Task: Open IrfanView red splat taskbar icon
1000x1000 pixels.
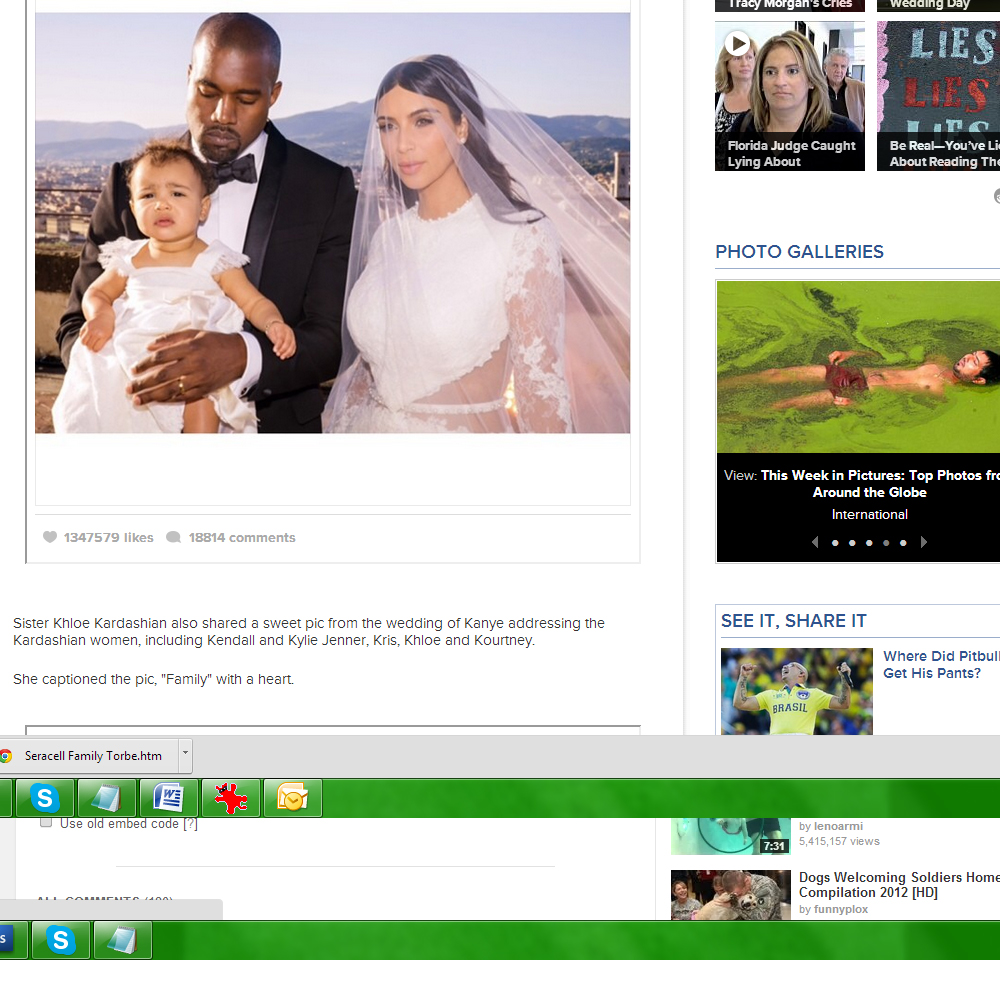Action: click(230, 798)
